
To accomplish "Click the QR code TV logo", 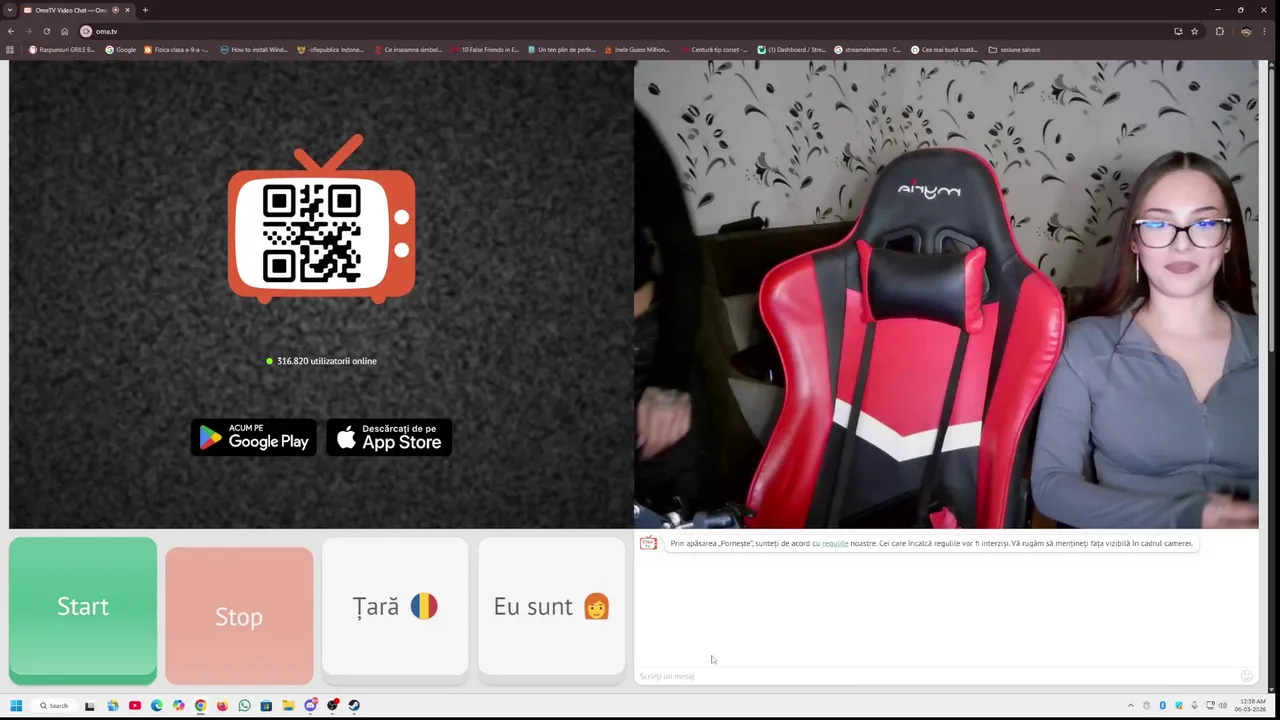I will 321,220.
